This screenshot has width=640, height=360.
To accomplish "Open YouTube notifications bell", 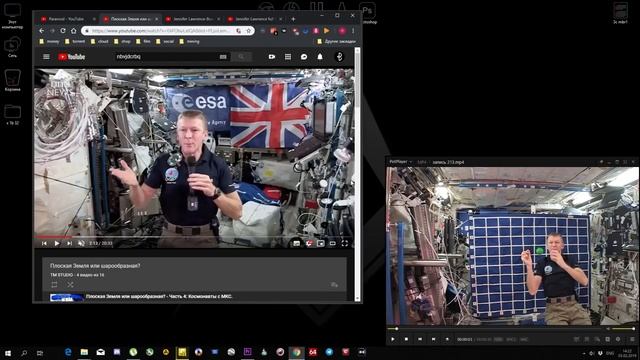I will (x=320, y=57).
